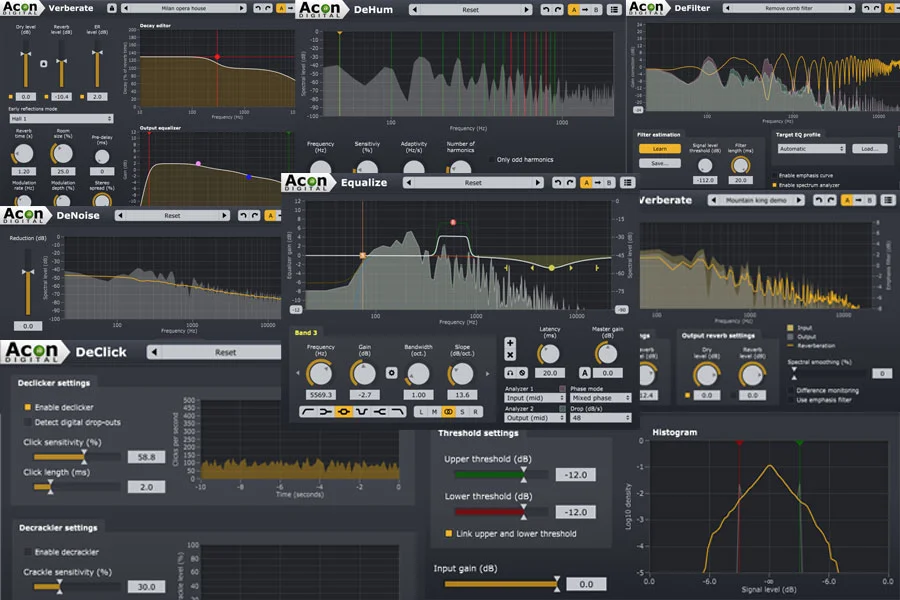The image size is (900, 600).
Task: Select the Band 3 tab
Action: (306, 332)
